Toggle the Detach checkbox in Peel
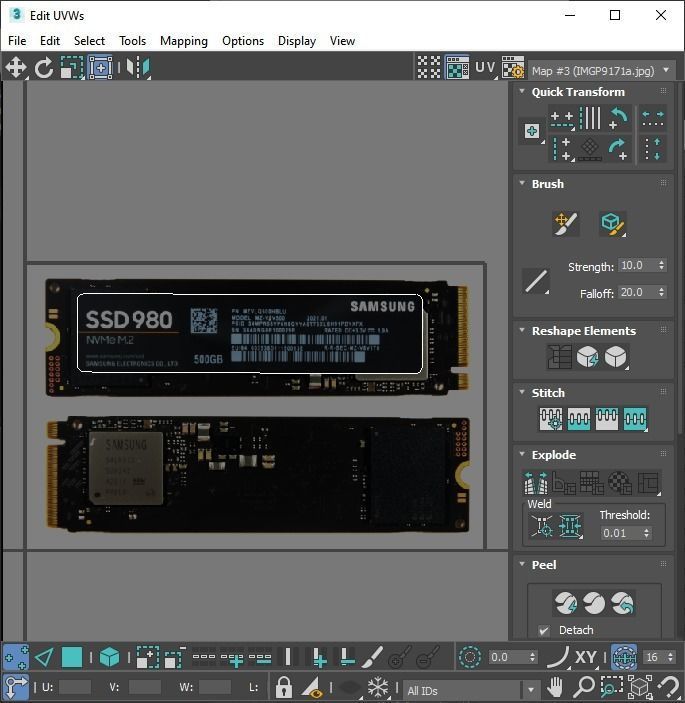The width and height of the screenshot is (685, 703). pos(544,630)
